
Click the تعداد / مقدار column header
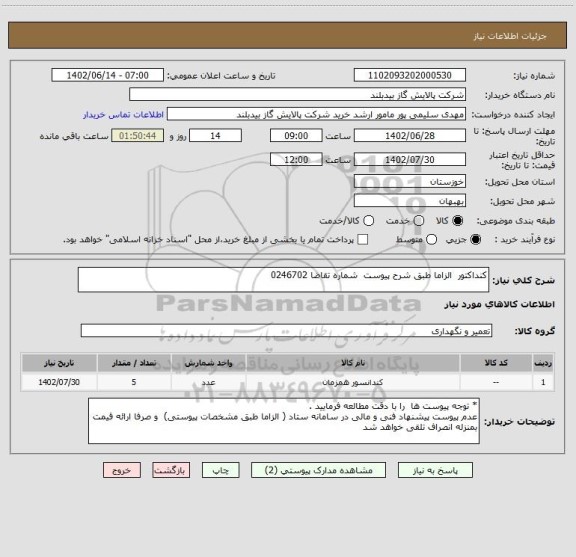pyautogui.click(x=134, y=363)
